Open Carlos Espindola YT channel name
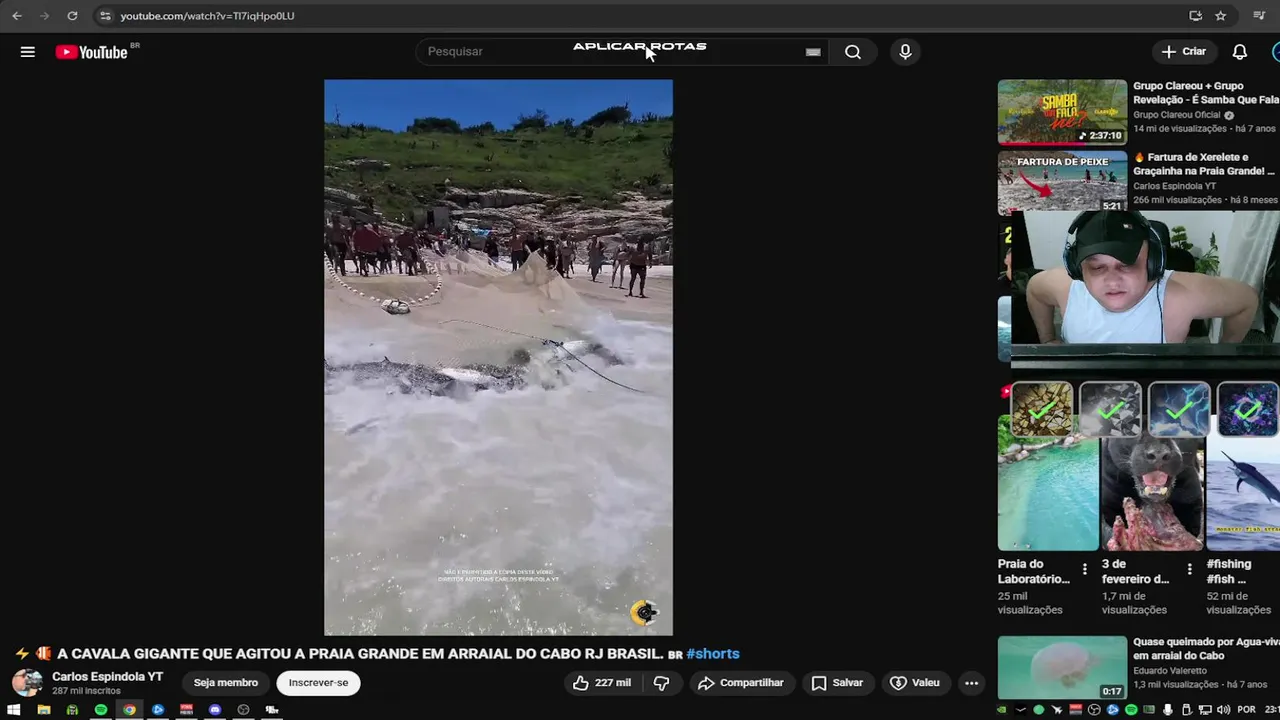The image size is (1280, 720). click(107, 677)
